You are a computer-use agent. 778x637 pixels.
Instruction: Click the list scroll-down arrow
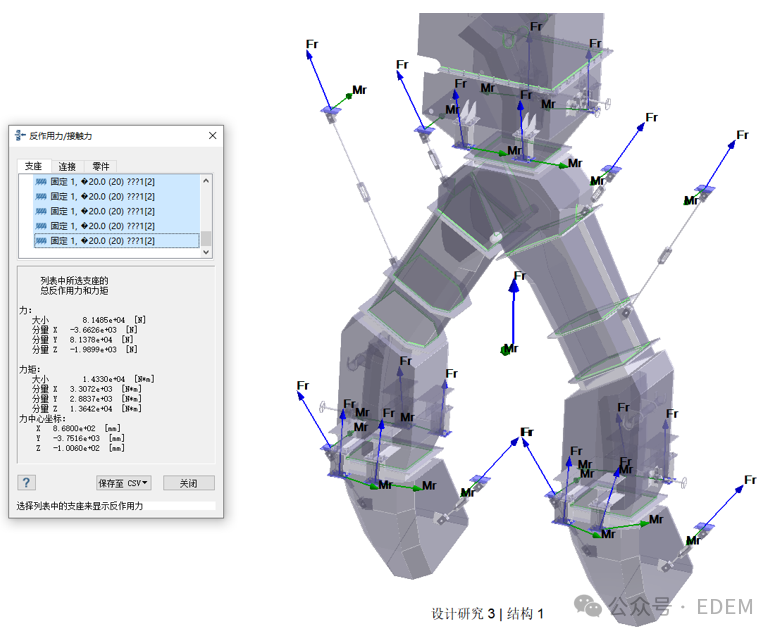point(206,253)
